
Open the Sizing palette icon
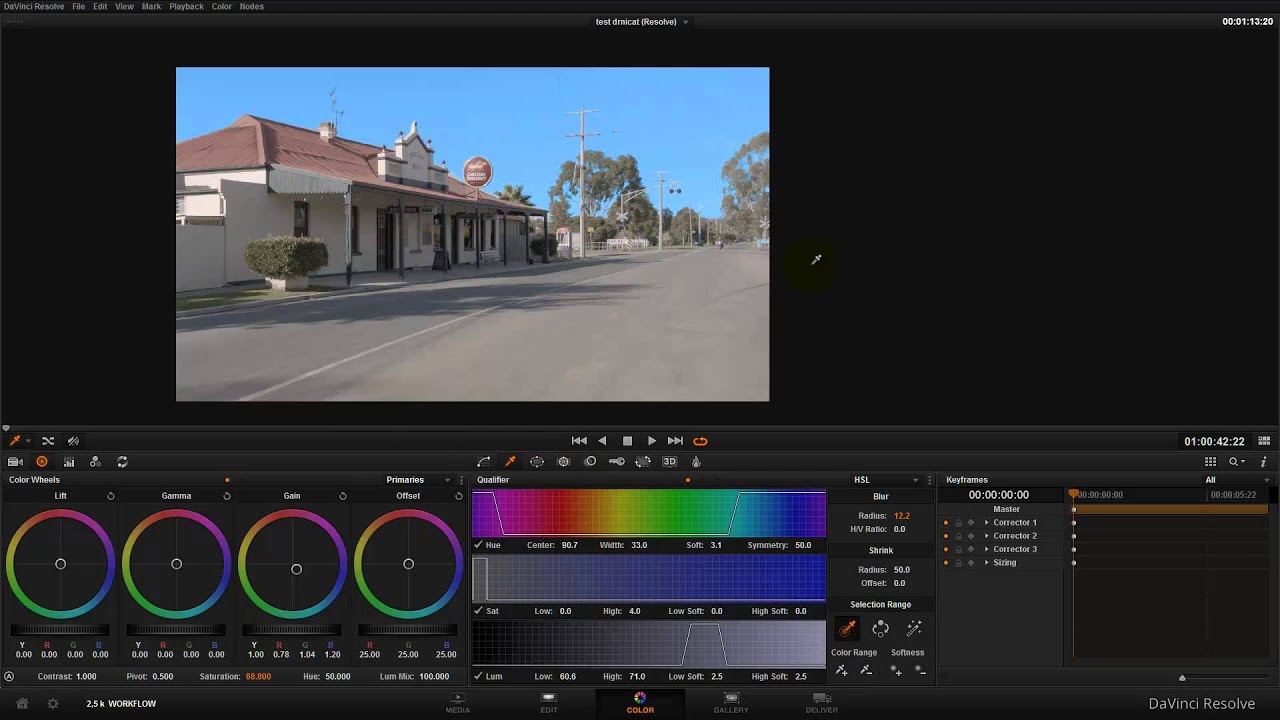[643, 461]
